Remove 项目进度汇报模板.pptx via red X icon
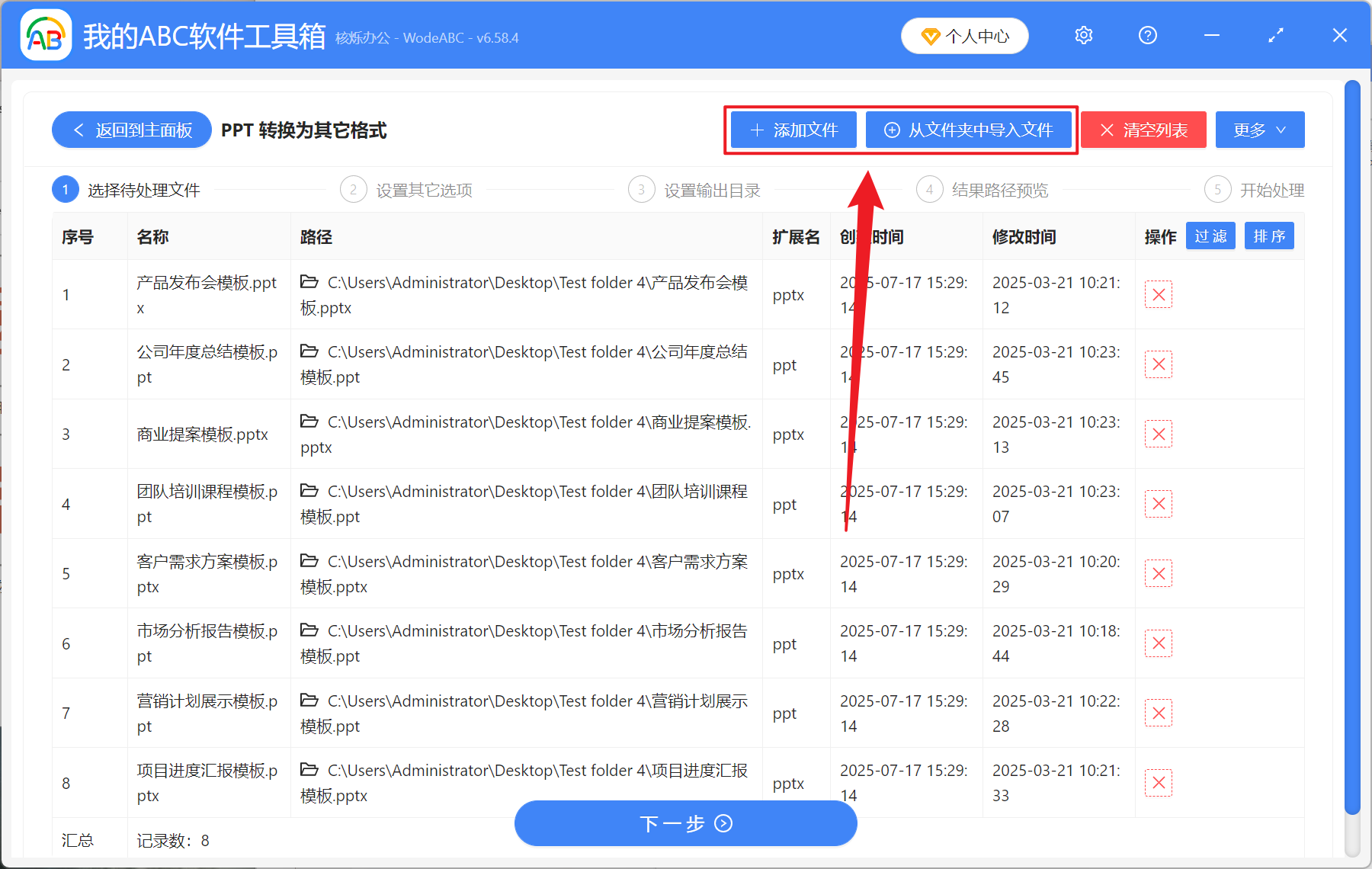This screenshot has width=1372, height=869. (1158, 782)
